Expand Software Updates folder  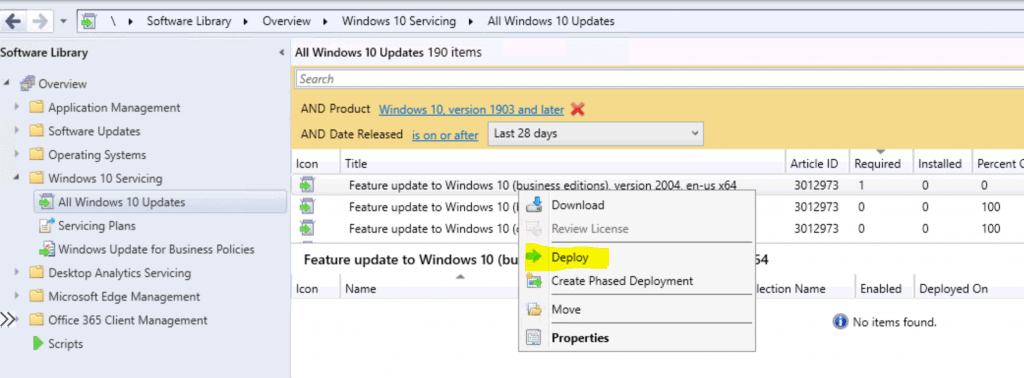point(17,131)
